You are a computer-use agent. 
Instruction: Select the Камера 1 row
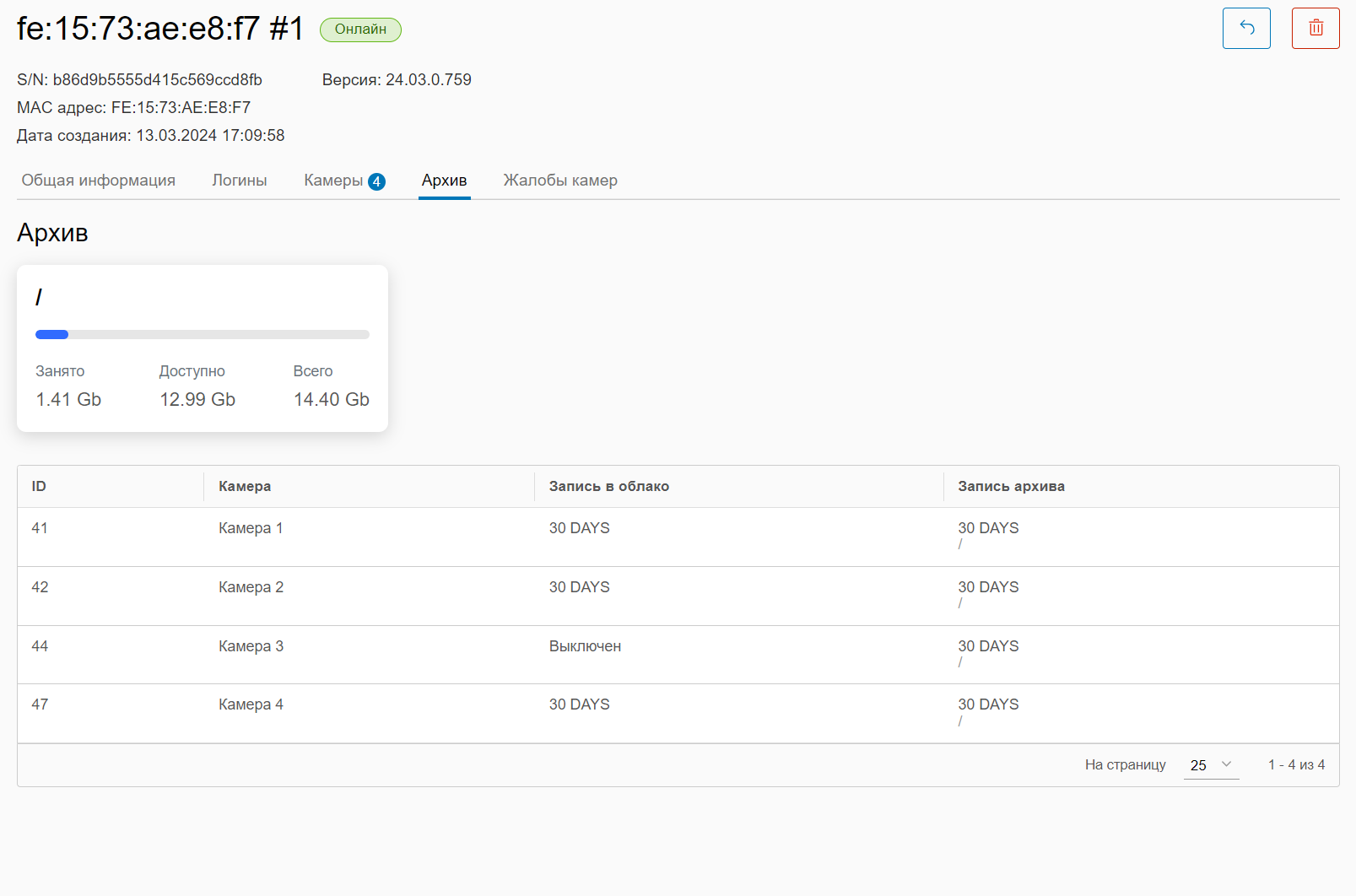251,528
